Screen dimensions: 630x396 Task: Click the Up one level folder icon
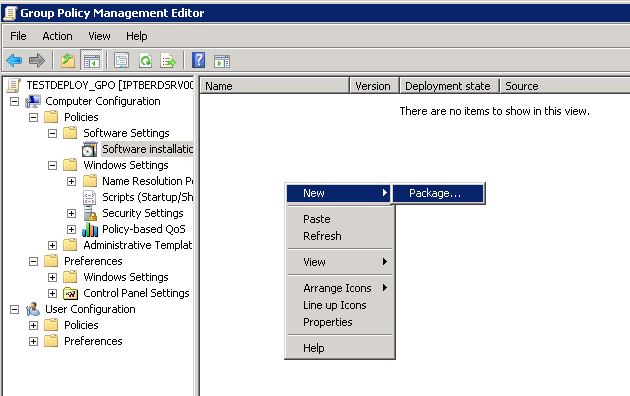pos(68,61)
